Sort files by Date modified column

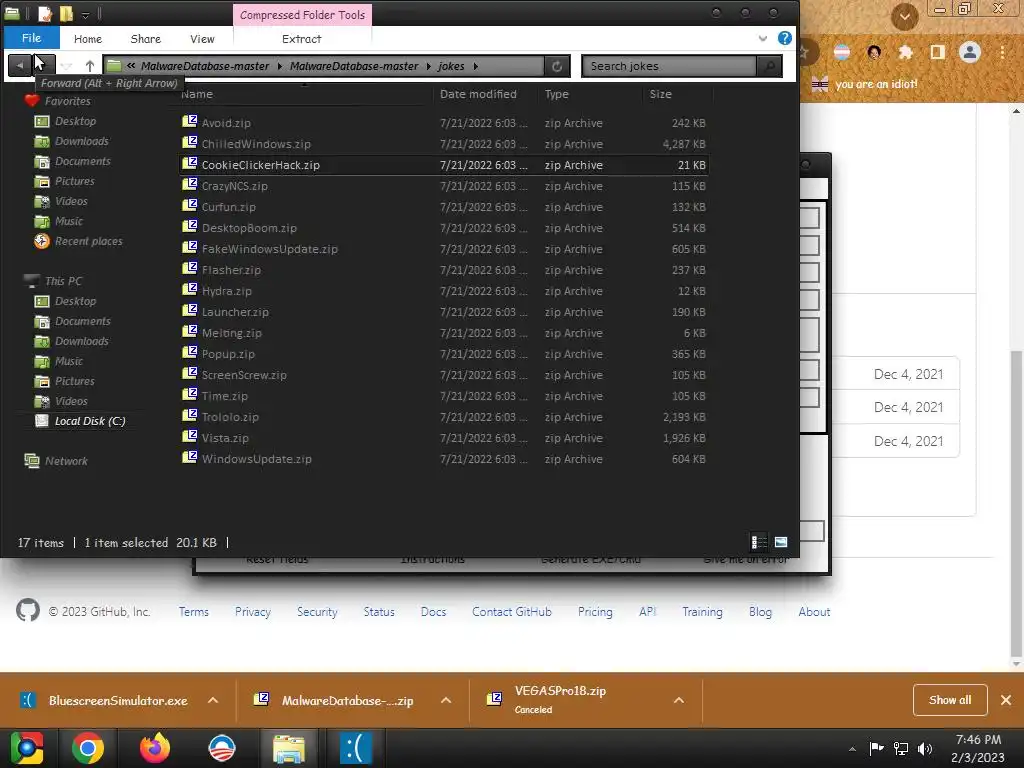coord(478,94)
